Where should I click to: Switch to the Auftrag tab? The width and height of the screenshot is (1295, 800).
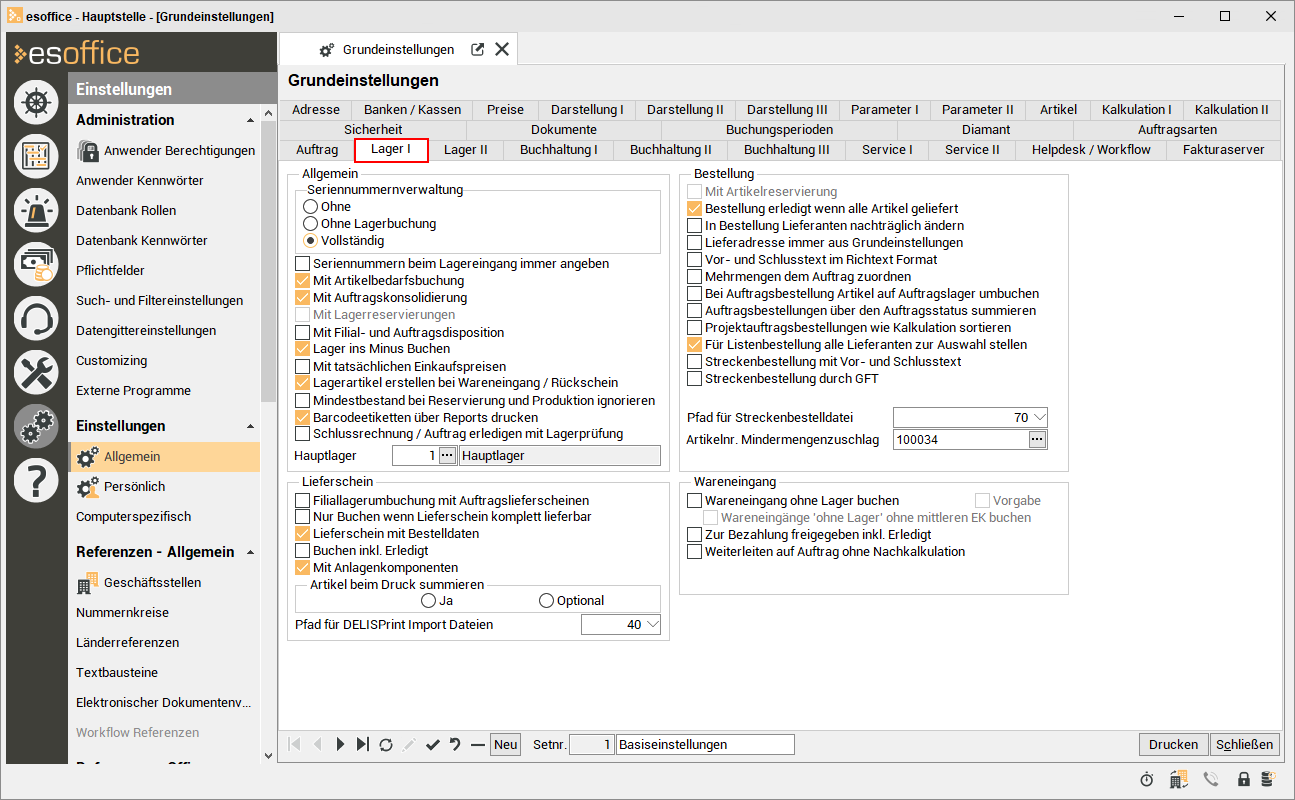click(x=317, y=150)
